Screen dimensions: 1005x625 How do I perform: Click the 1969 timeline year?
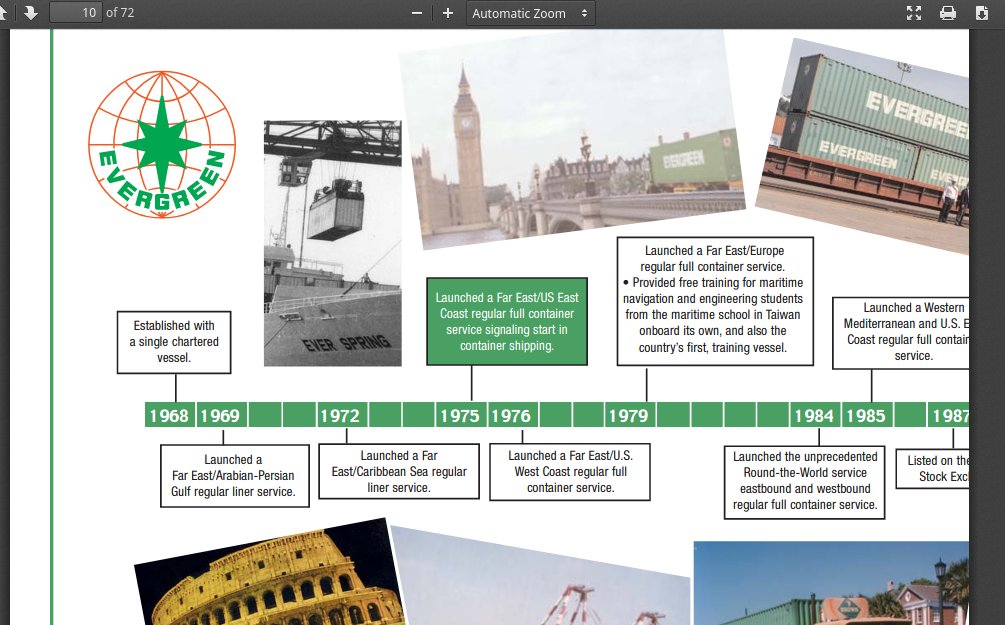coord(220,415)
